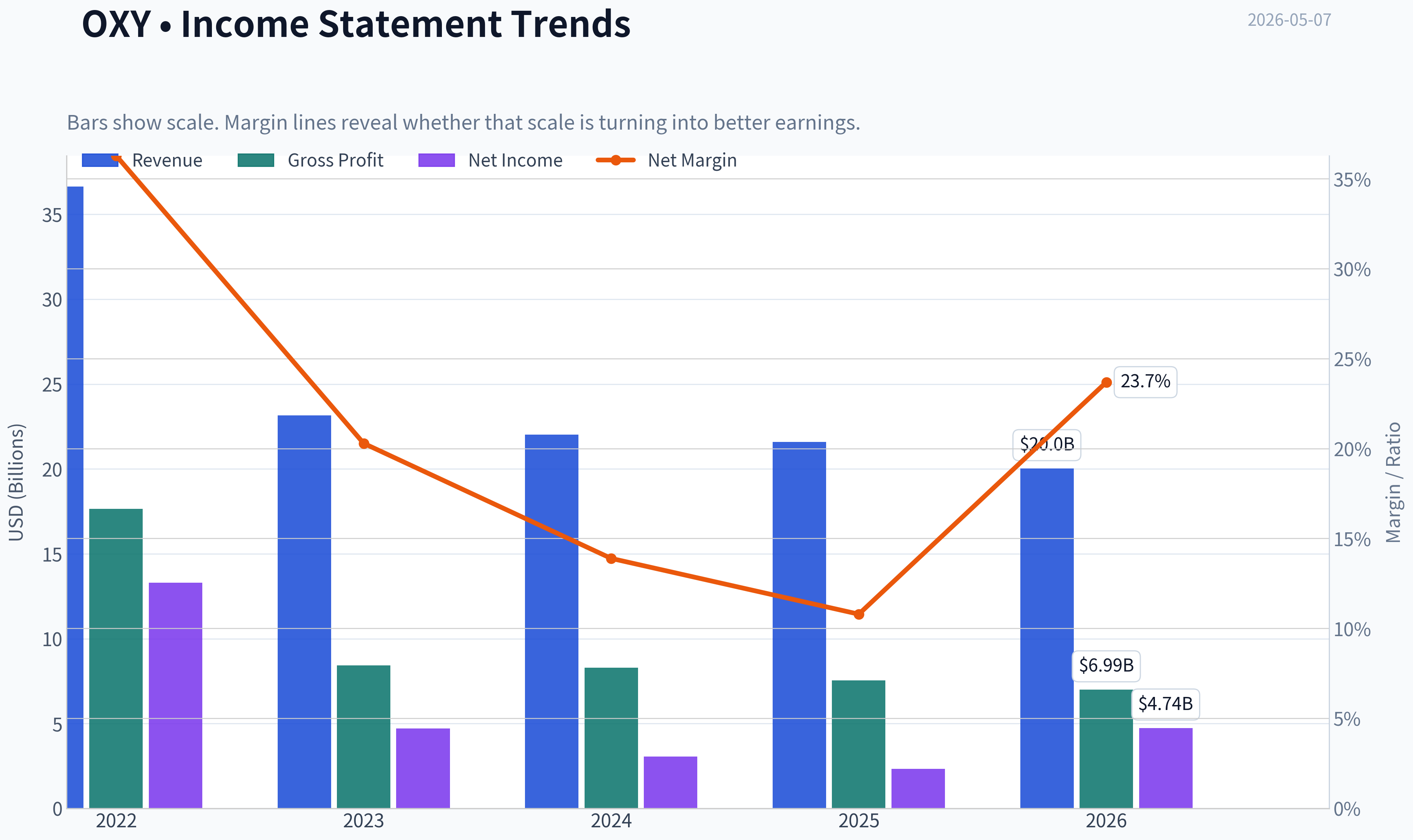1413x840 pixels.
Task: Click the chart subtitle about margin lines
Action: coord(463,122)
